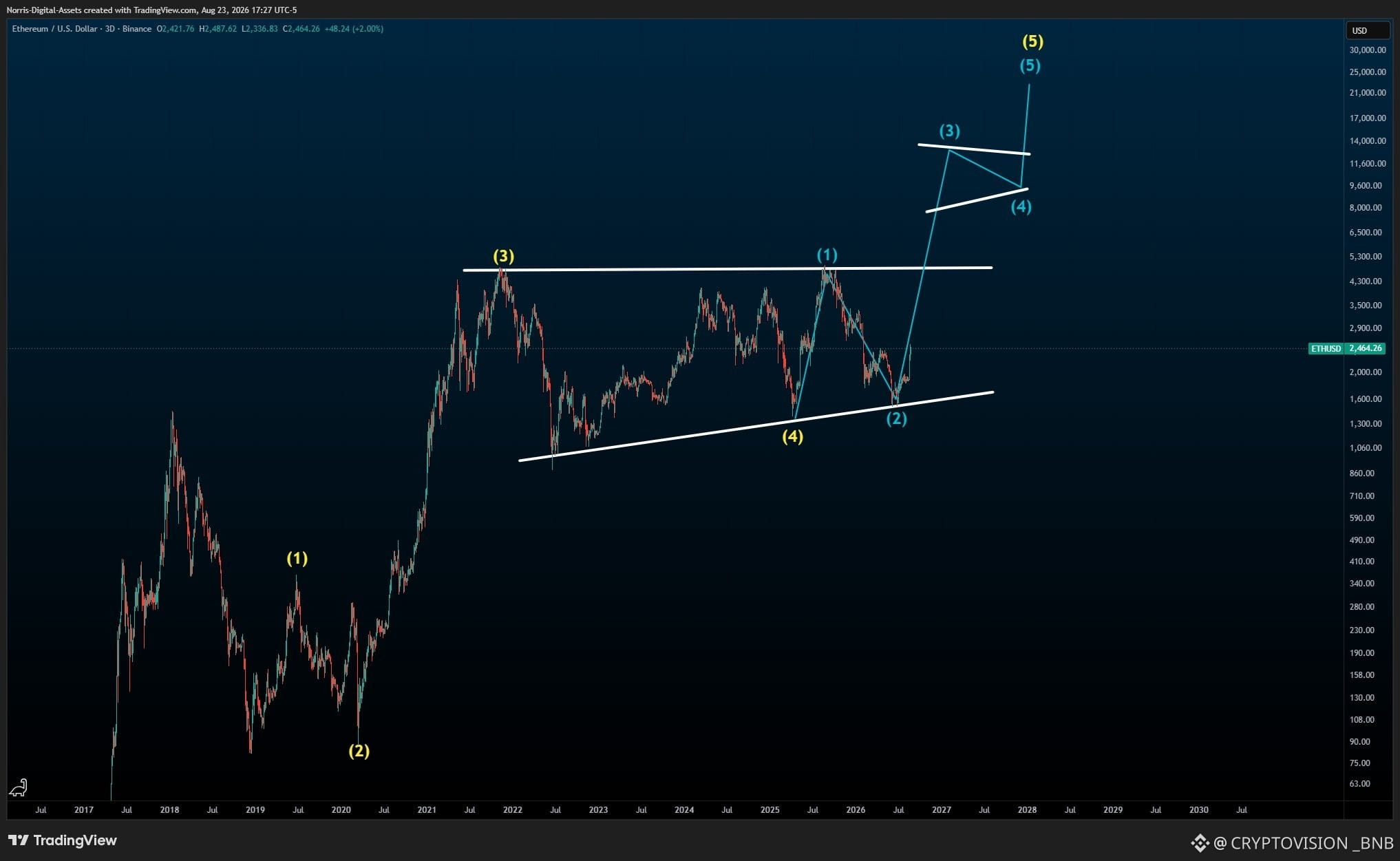Select the yellow (3) wave label
Image resolution: width=1400 pixels, height=861 pixels.
[504, 256]
